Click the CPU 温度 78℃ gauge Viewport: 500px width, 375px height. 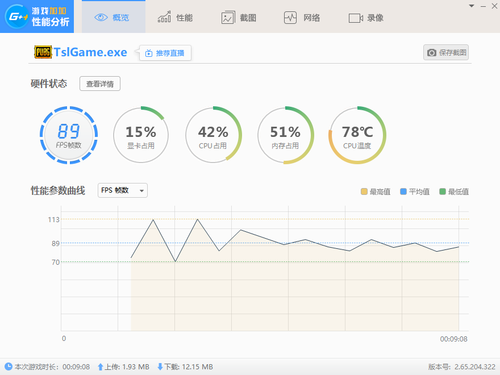tap(357, 135)
